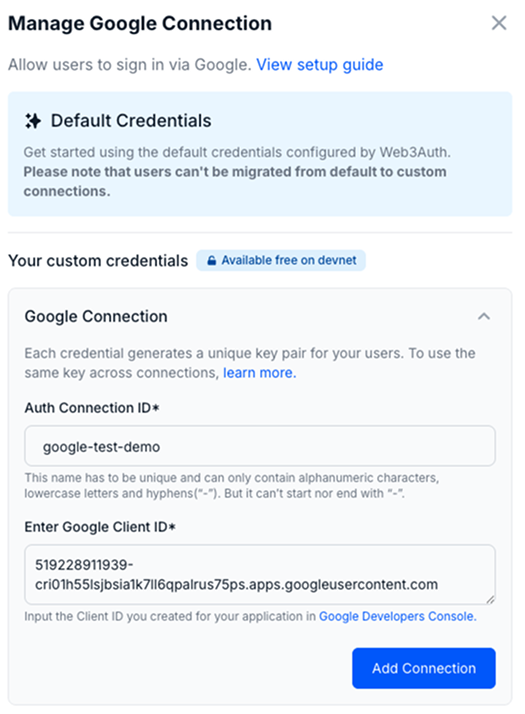Click the Your custom credentials heading

tap(98, 261)
